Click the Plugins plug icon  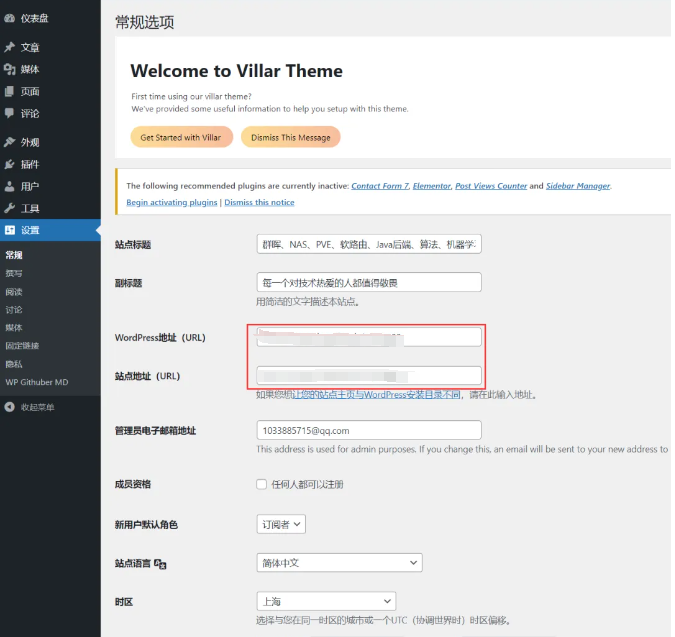coord(9,164)
